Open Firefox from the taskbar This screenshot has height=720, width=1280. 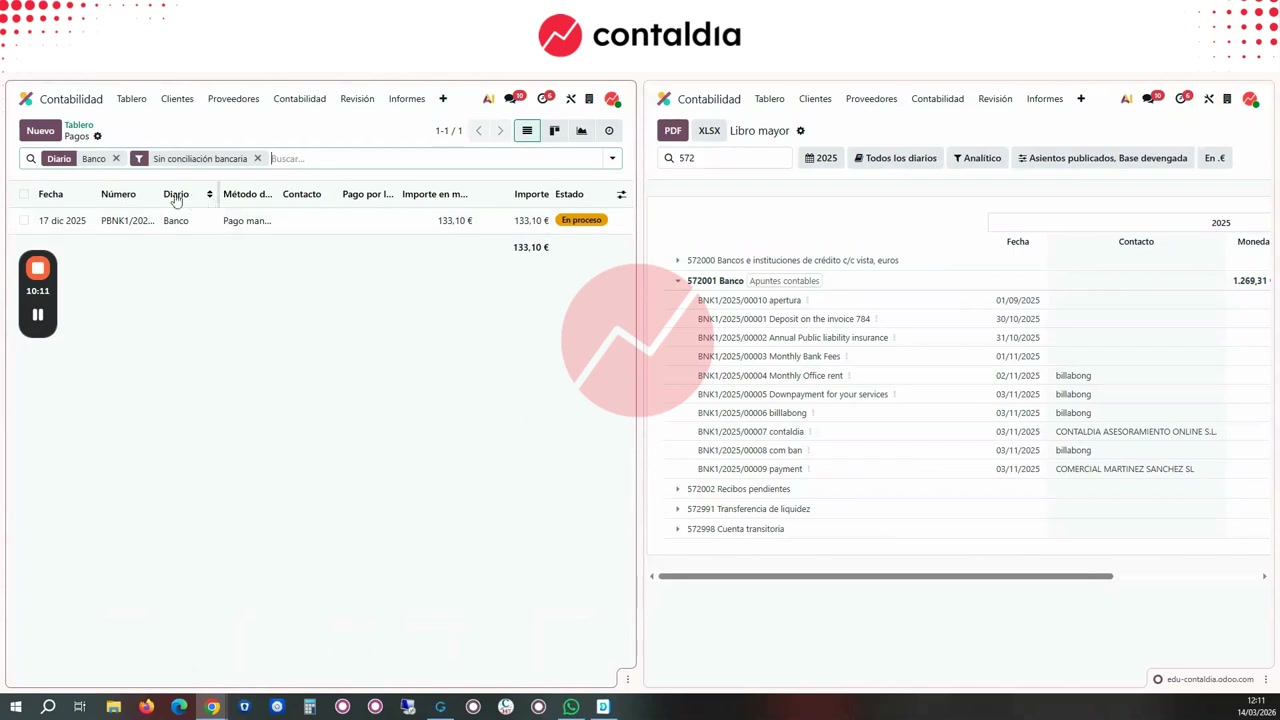tap(146, 707)
